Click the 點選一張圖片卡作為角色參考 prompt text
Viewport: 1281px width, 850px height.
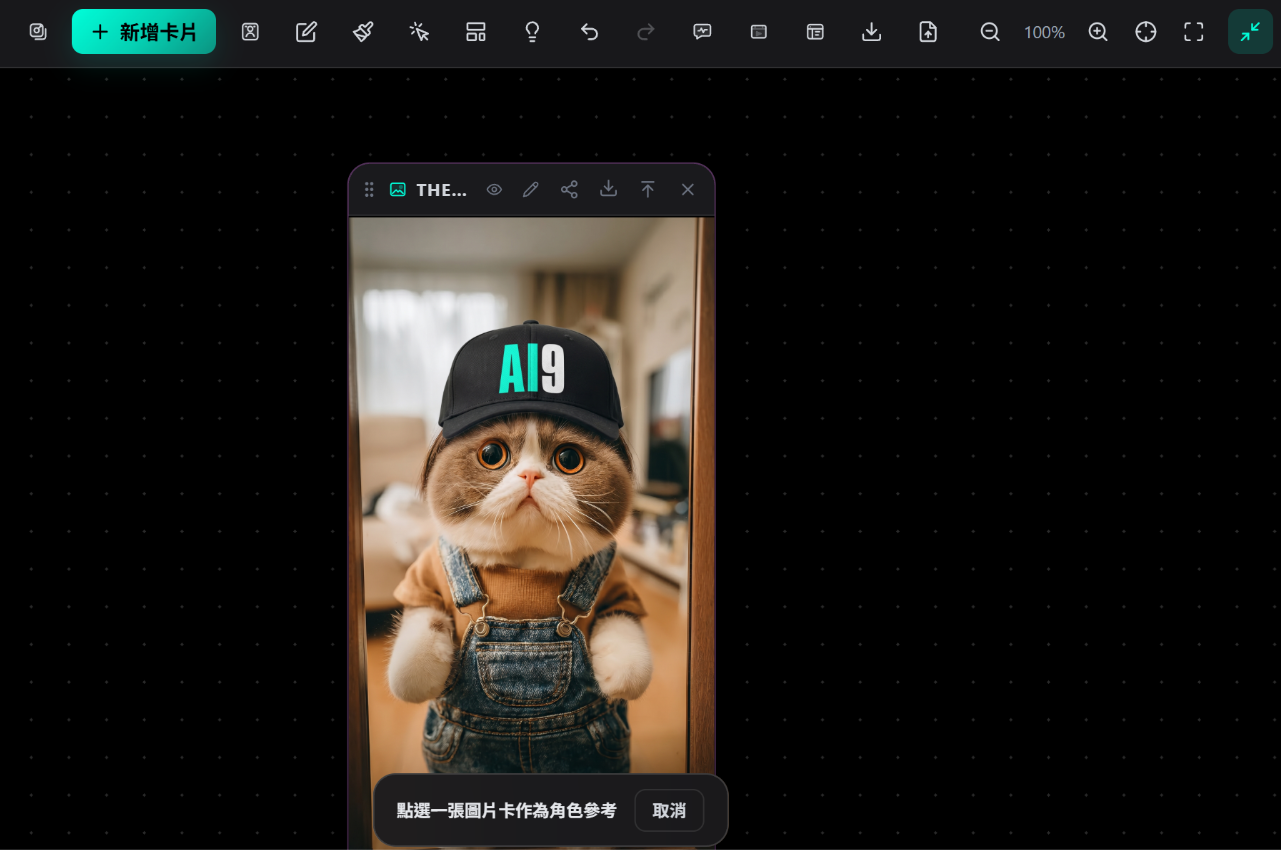(507, 811)
